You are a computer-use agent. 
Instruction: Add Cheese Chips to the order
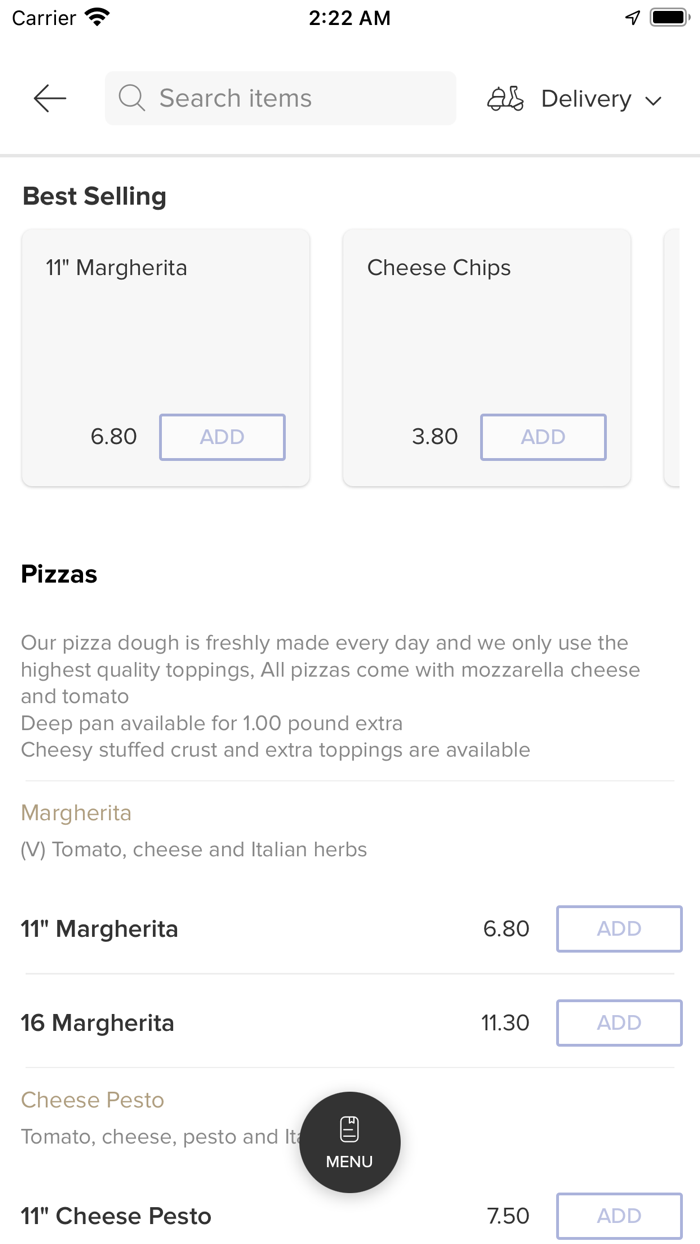pyautogui.click(x=543, y=437)
